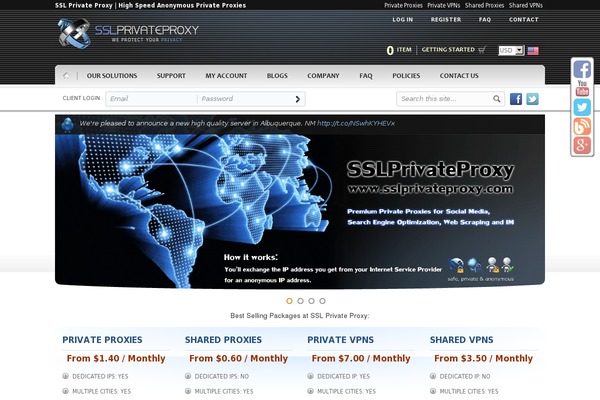Open YouTube in side social panel
Screen dimensions: 600x400
coord(582,88)
